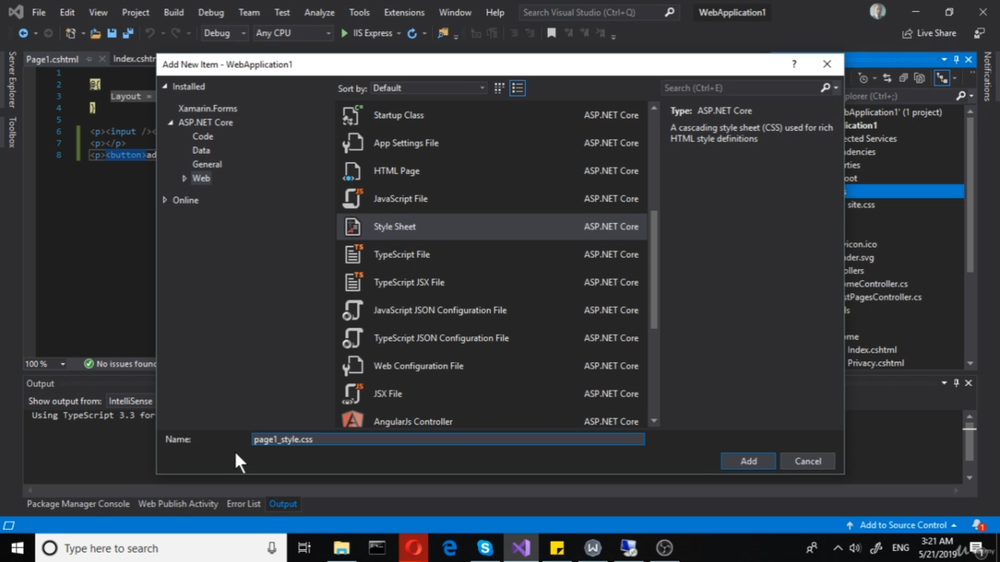Open the Visual Studio taskbar icon
Image resolution: width=1000 pixels, height=562 pixels.
tap(521, 548)
